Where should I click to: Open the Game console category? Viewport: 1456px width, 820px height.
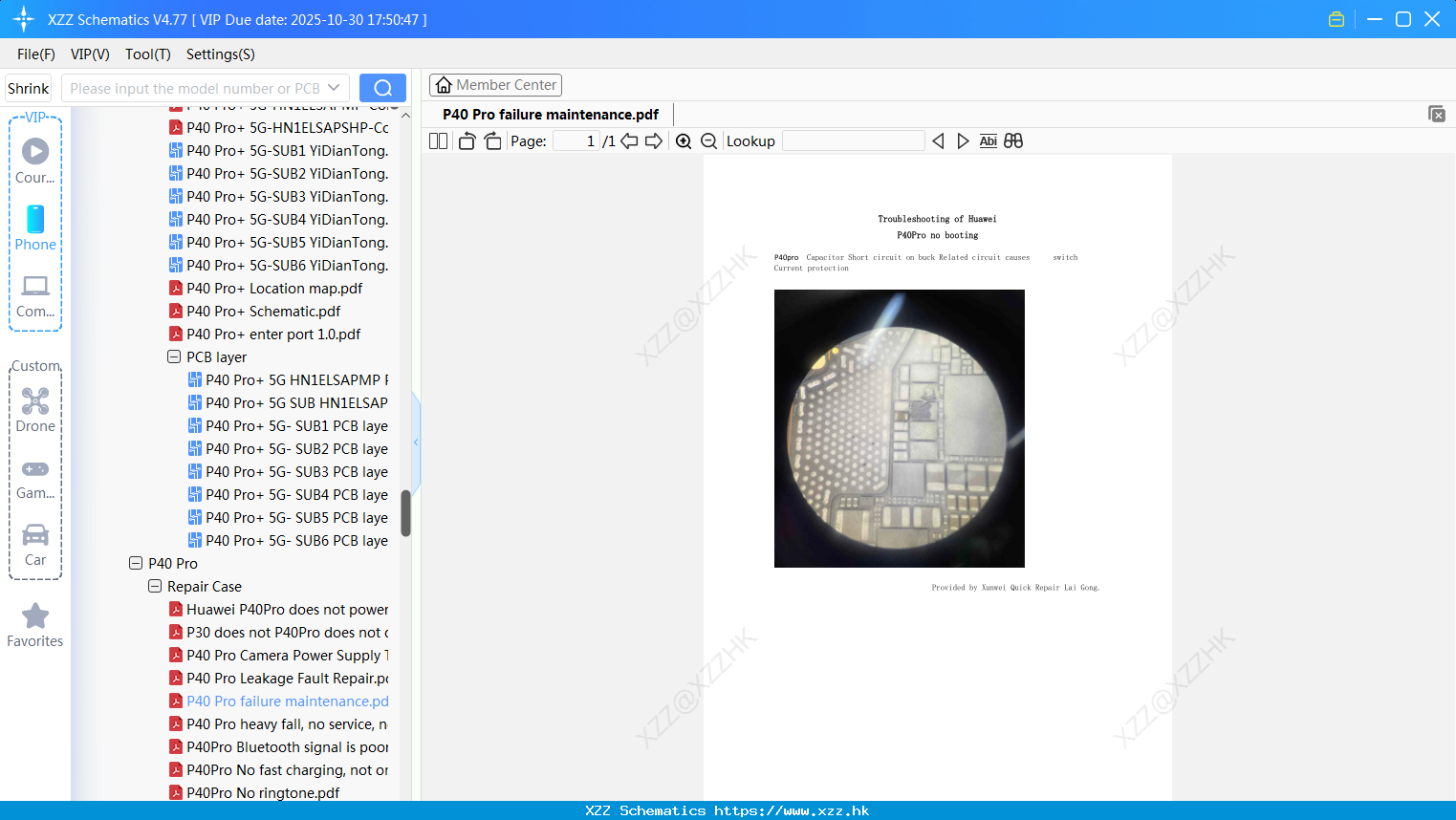[35, 479]
